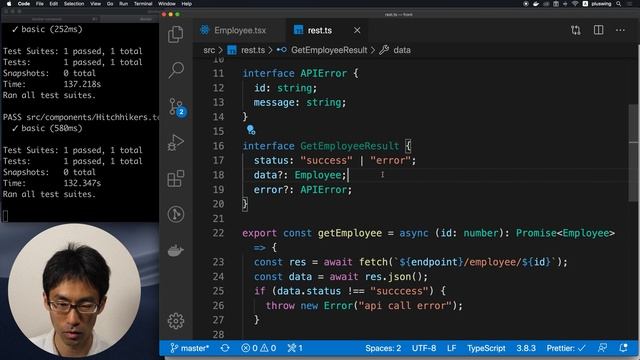Change end of line sequence LF
The image size is (640, 360).
click(x=451, y=348)
